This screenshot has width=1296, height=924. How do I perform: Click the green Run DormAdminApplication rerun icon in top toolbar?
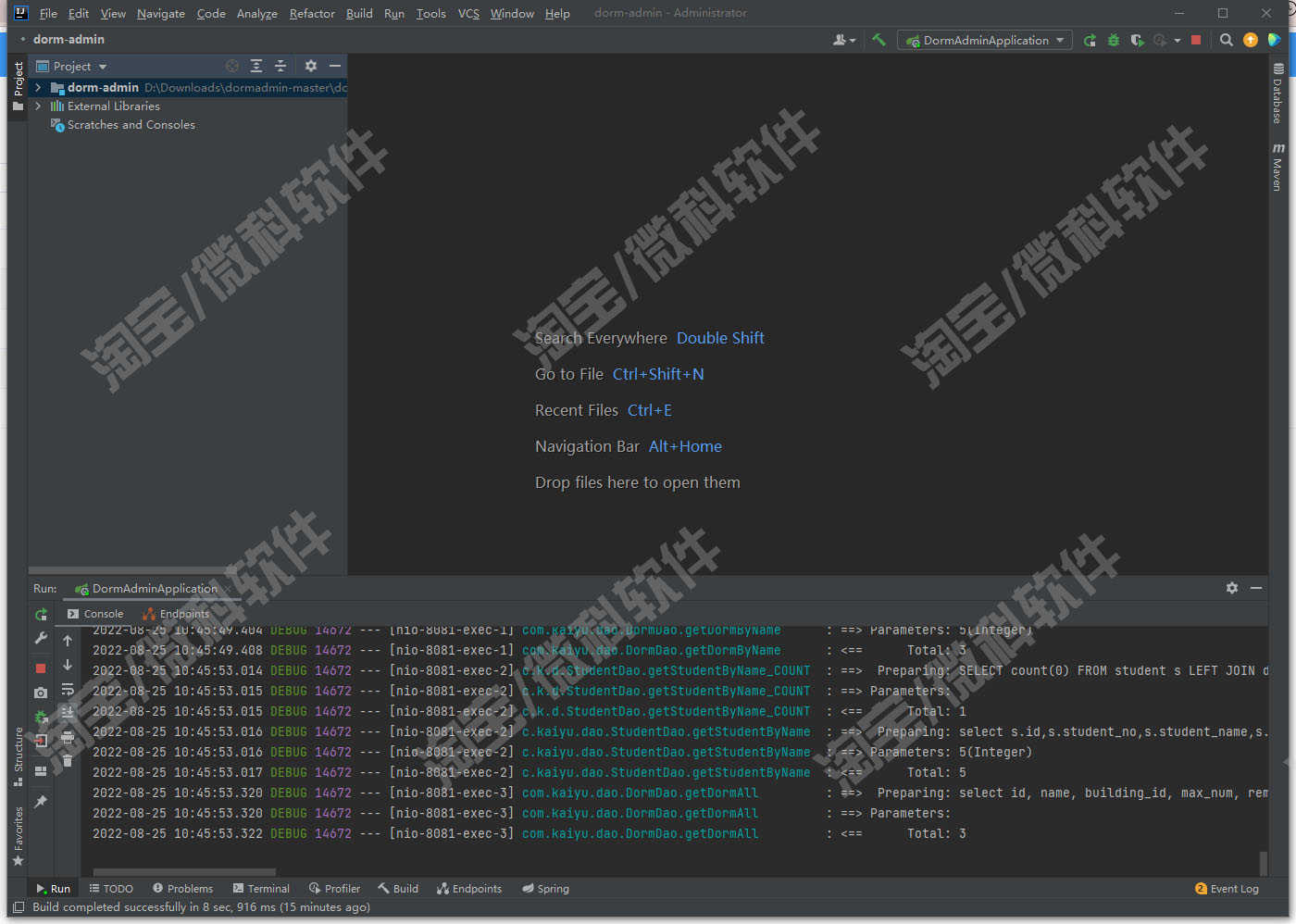[x=1090, y=40]
